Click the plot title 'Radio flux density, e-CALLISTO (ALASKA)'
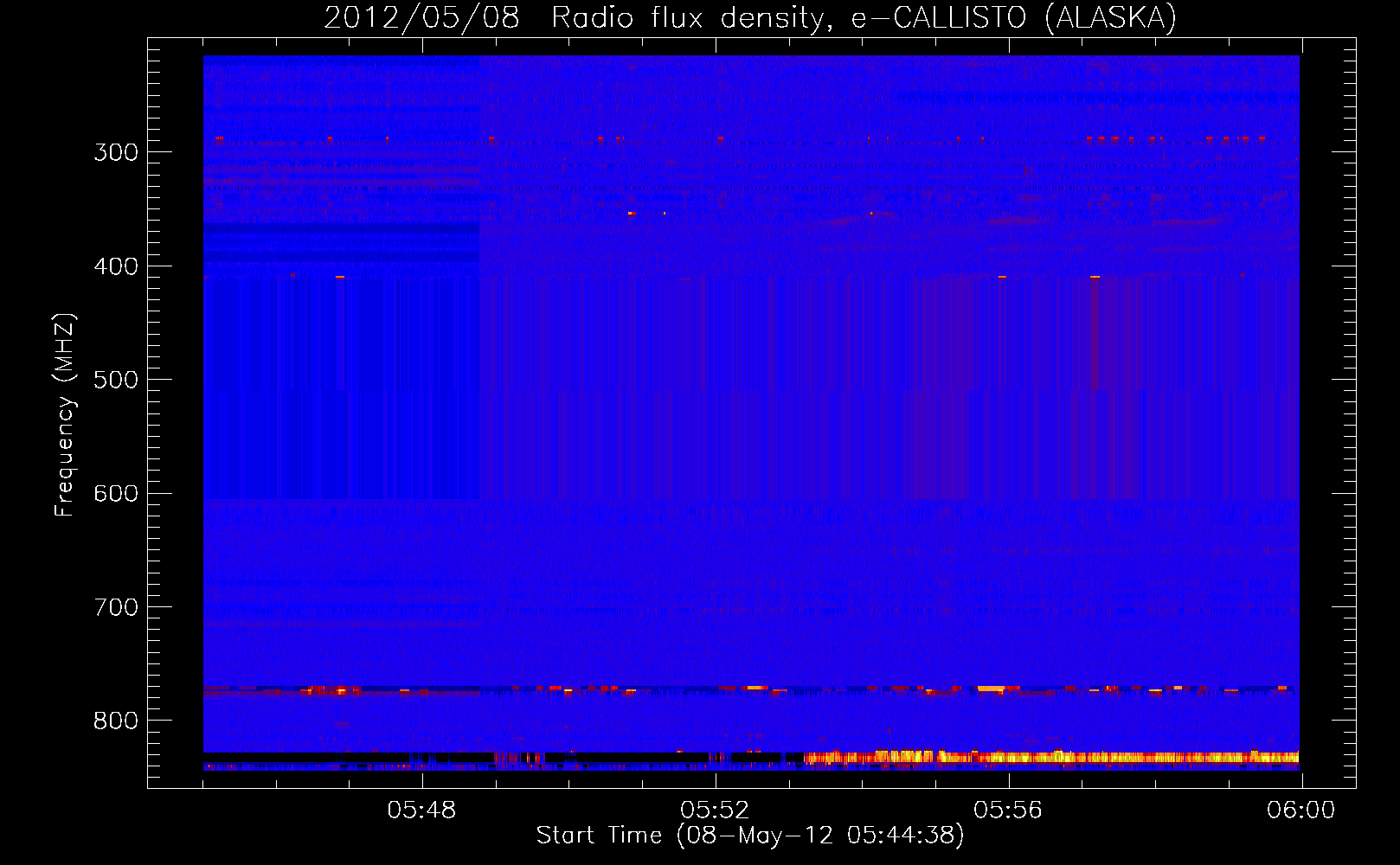Image resolution: width=1400 pixels, height=865 pixels. pyautogui.click(x=864, y=17)
